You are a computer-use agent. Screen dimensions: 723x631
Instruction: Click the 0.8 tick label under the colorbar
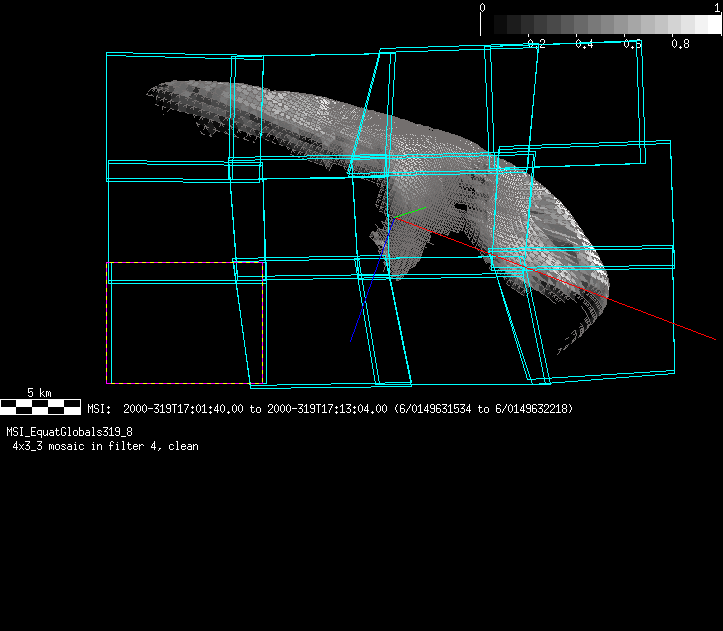(680, 44)
